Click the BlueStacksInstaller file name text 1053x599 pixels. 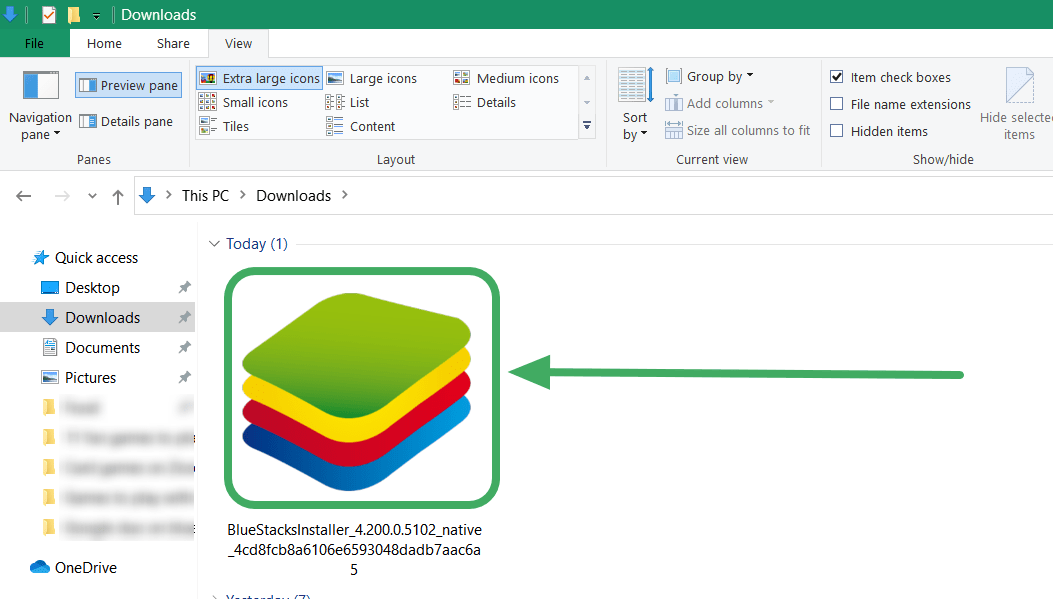click(354, 549)
